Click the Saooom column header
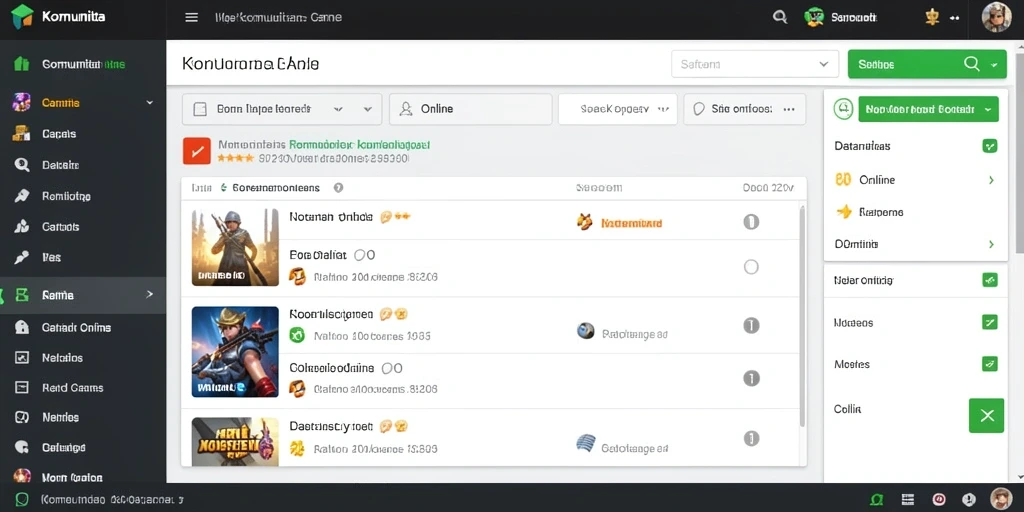 tap(599, 187)
